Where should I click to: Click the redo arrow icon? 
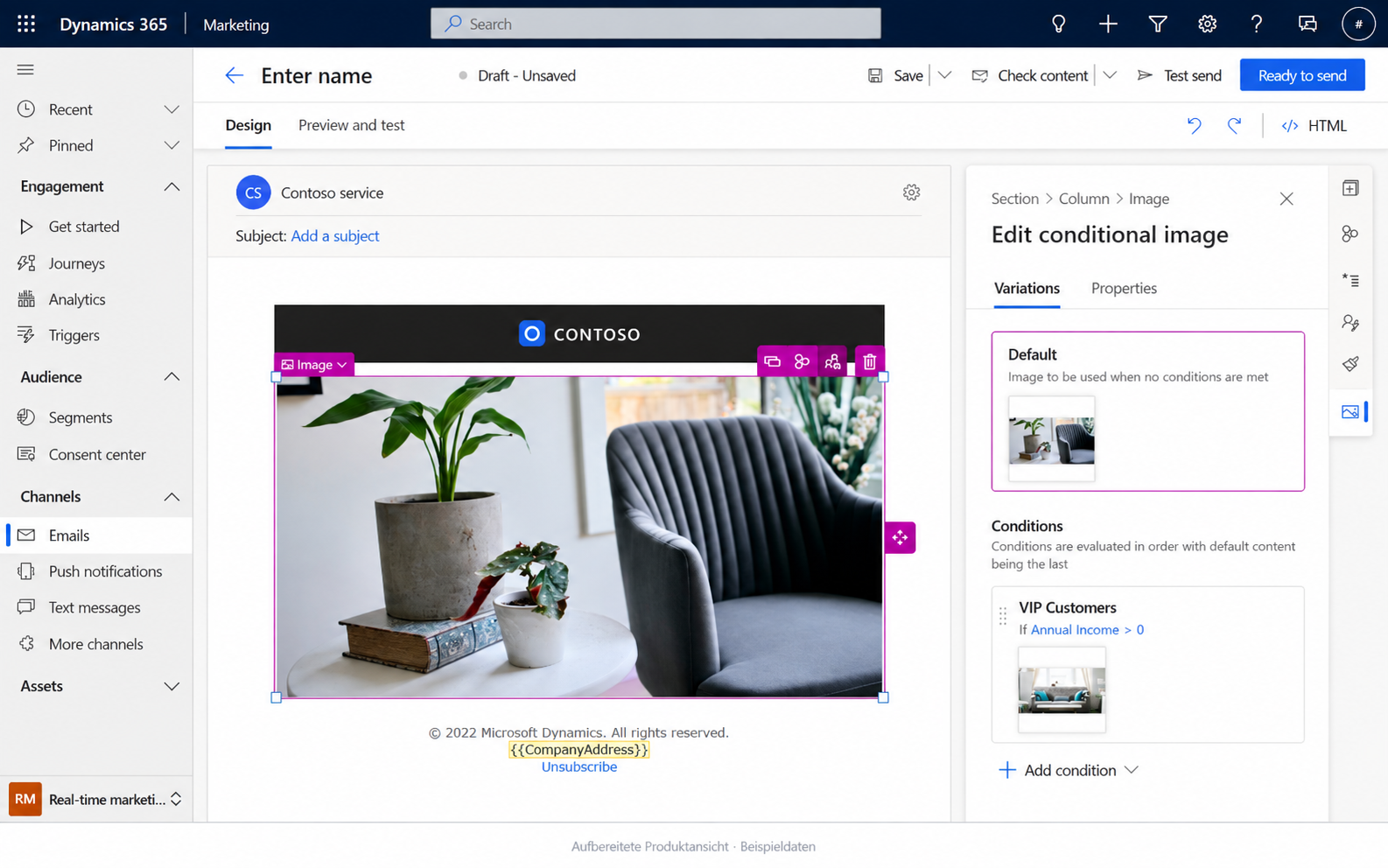1234,125
